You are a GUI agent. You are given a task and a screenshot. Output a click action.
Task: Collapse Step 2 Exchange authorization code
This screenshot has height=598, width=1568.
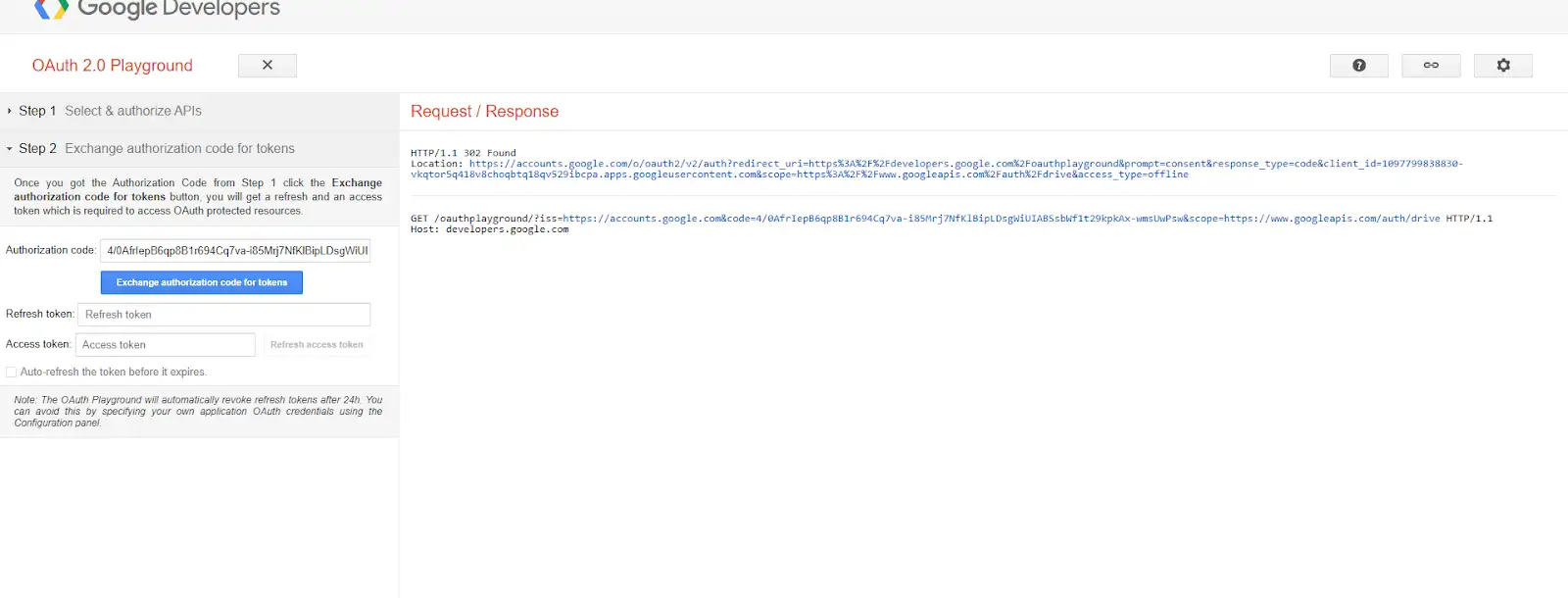click(x=199, y=148)
